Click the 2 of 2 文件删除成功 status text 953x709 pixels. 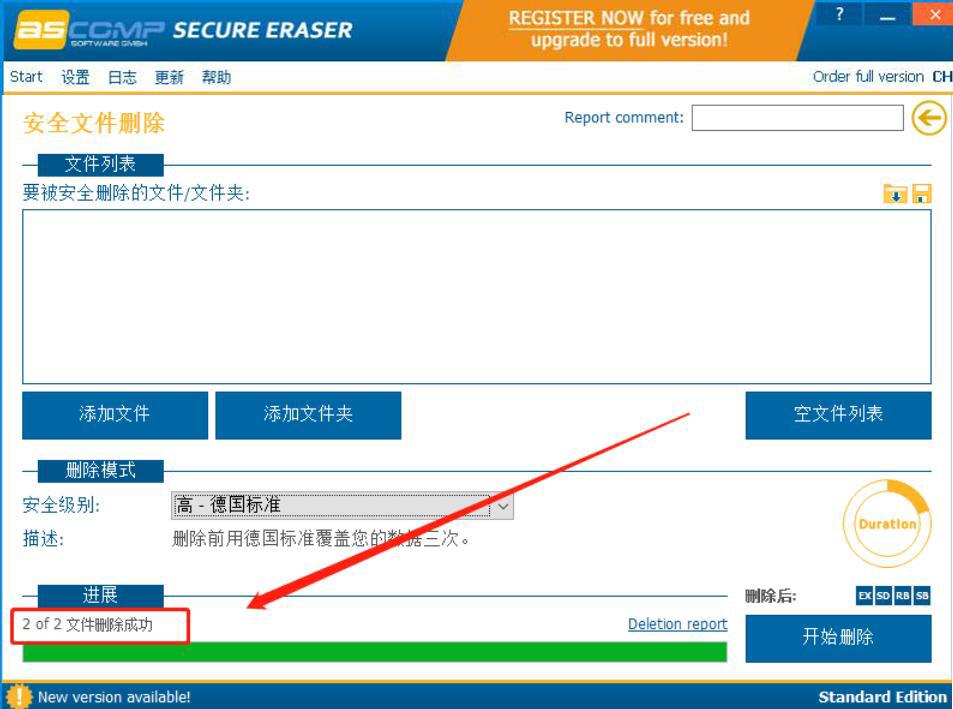(x=87, y=625)
